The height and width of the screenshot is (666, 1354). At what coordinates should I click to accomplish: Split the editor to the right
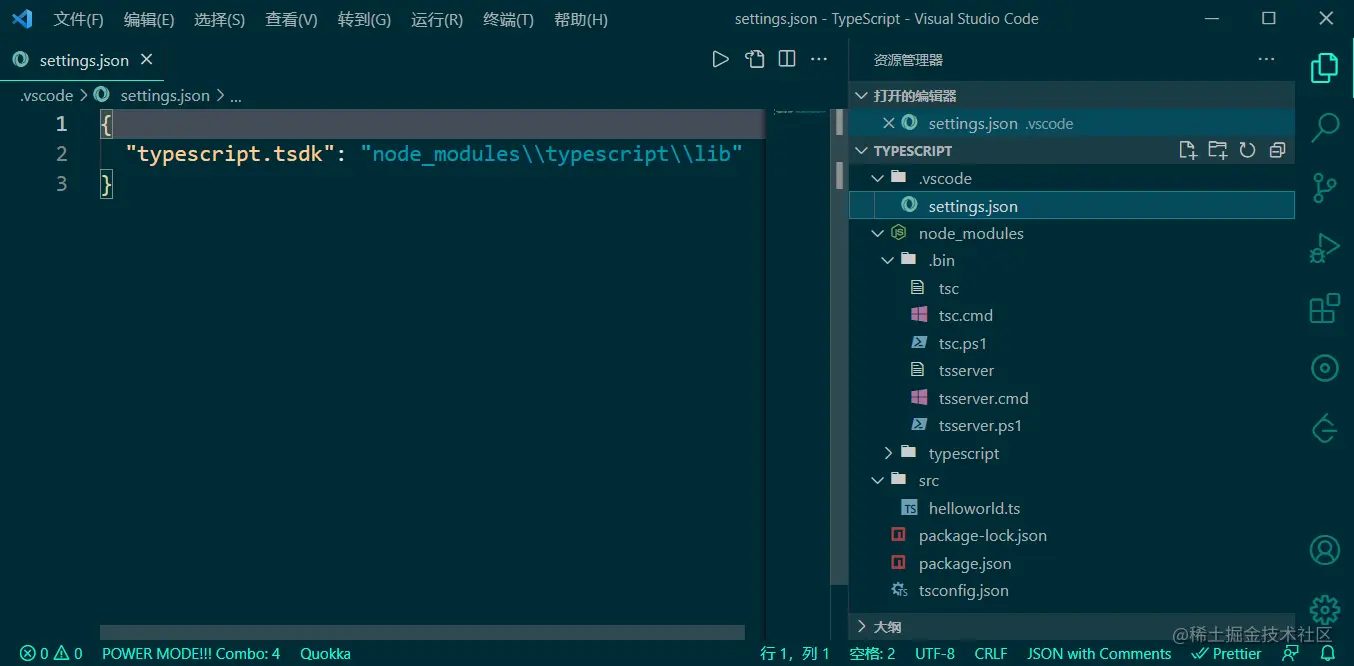click(x=787, y=59)
